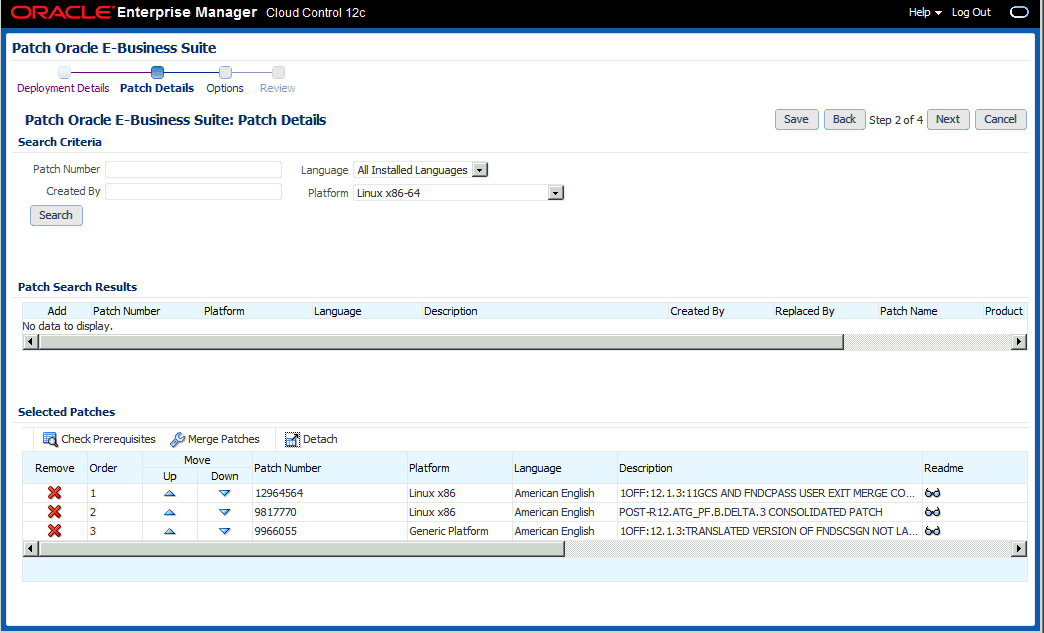Screen dimensions: 1044x633
Task: Click the Save button
Action: (796, 119)
